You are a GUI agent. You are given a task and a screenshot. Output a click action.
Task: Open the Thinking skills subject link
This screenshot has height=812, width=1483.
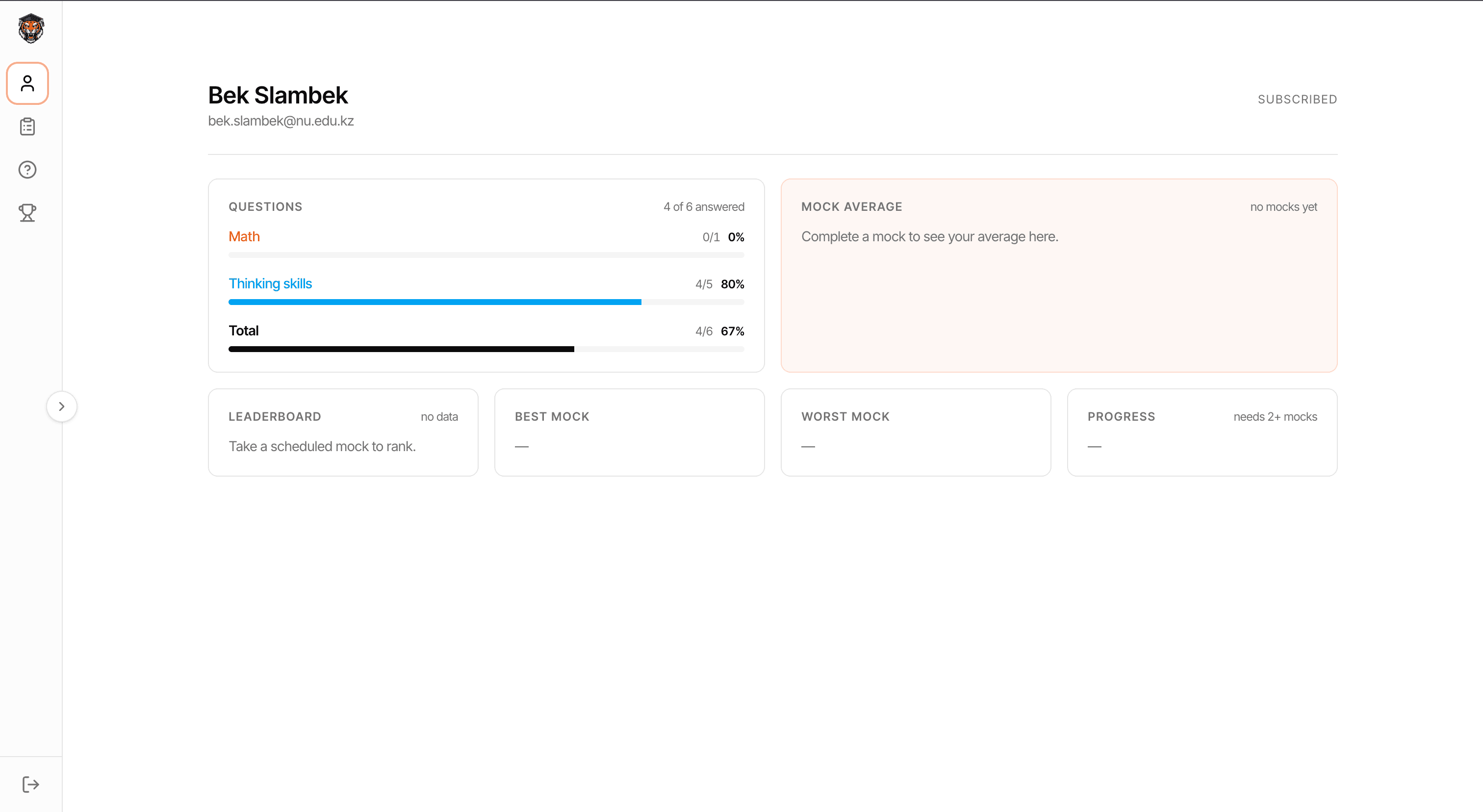click(270, 284)
